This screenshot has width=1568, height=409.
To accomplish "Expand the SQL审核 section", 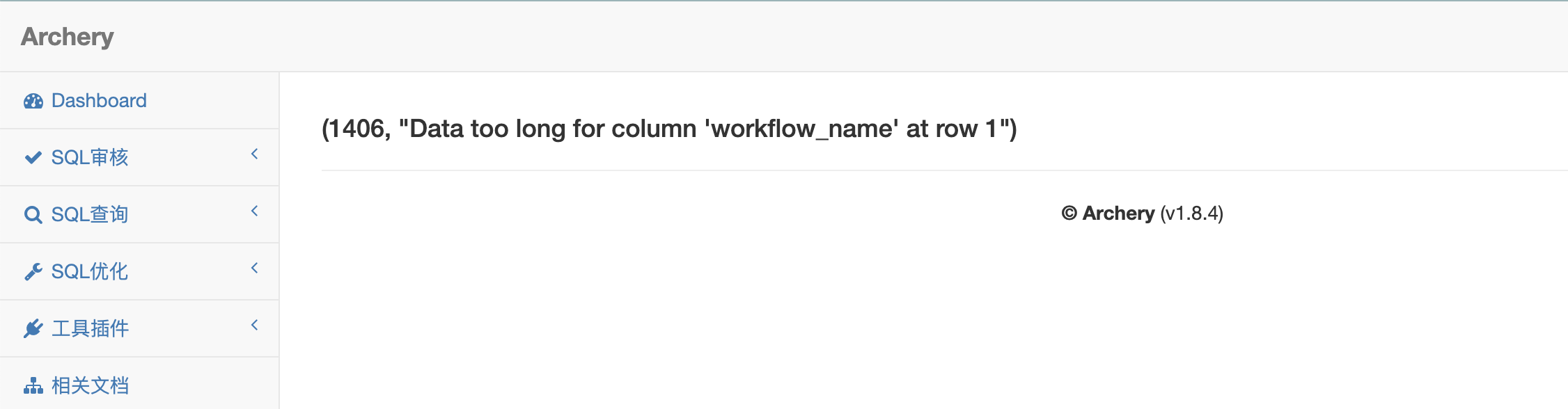I will [253, 157].
